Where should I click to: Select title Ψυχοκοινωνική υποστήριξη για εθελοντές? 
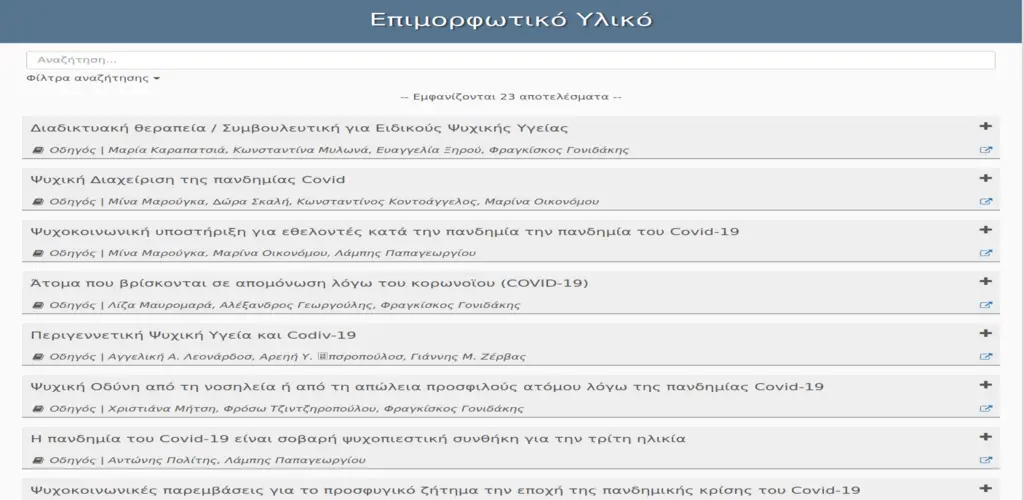tap(385, 231)
